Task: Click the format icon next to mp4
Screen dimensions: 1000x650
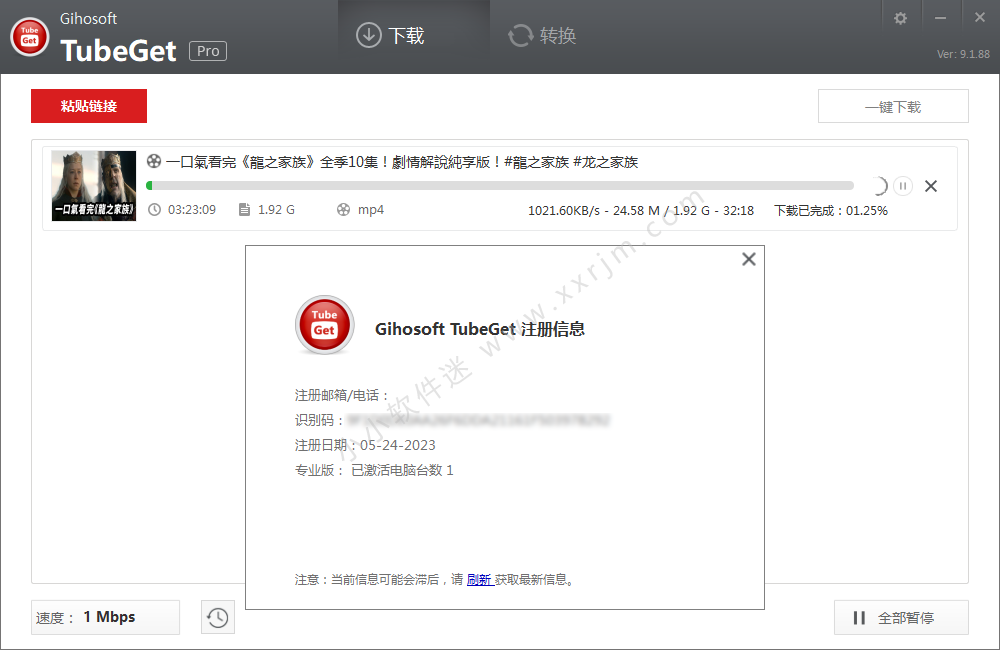Action: click(x=343, y=209)
